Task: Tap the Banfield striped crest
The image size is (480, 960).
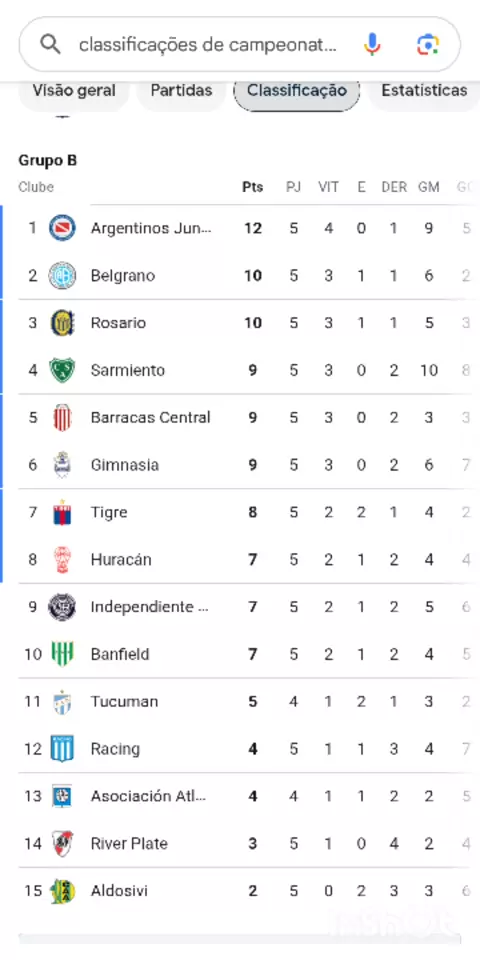Action: click(x=62, y=654)
